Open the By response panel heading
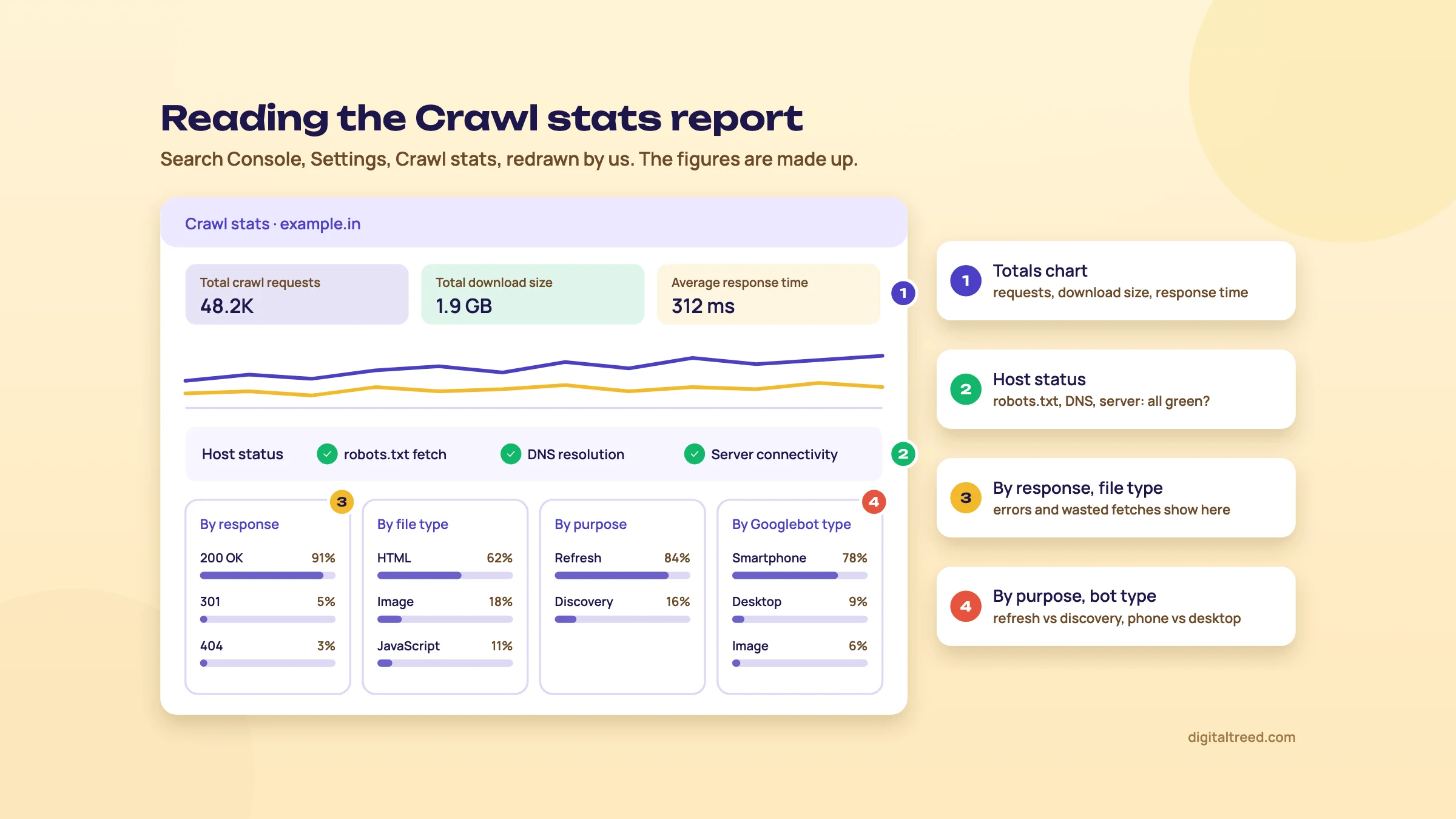This screenshot has width=1456, height=819. coord(240,524)
